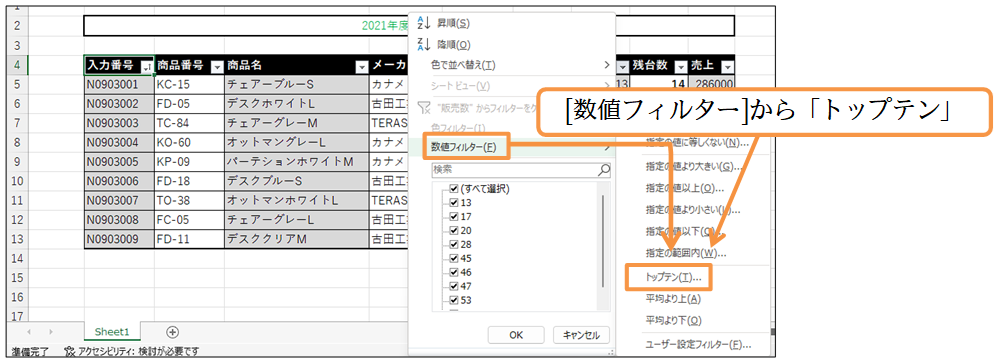994x363 pixels.
Task: Open 売上 column filter dropdown
Action: point(727,67)
